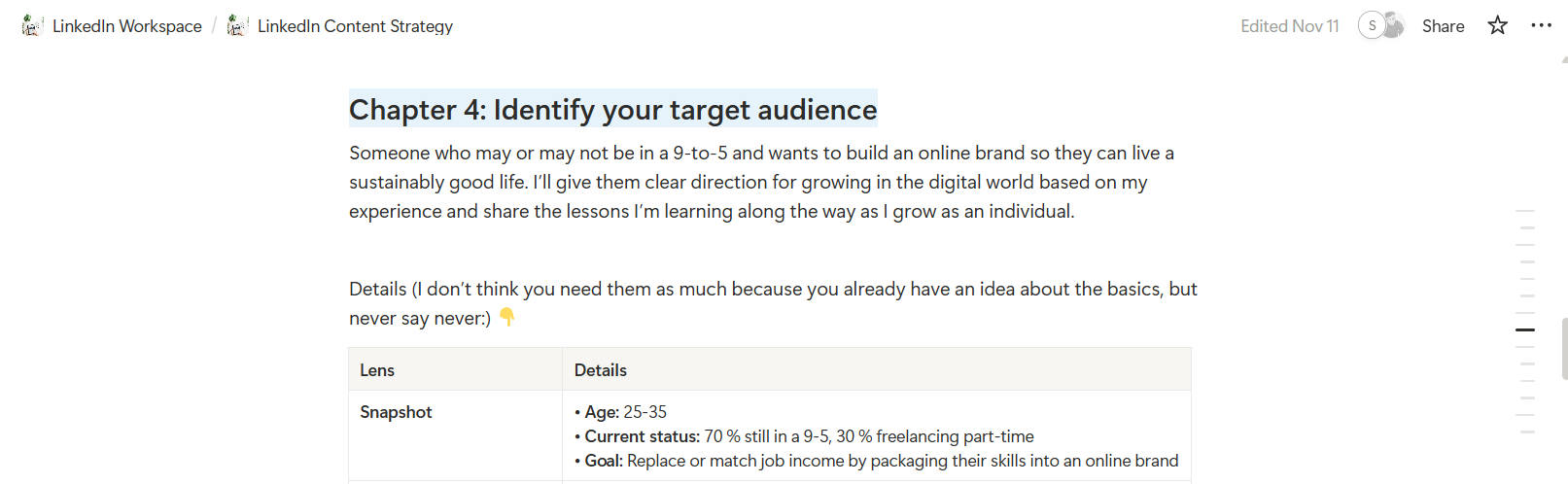The image size is (1568, 484).
Task: Open the three-dot page options menu
Action: tap(1541, 26)
